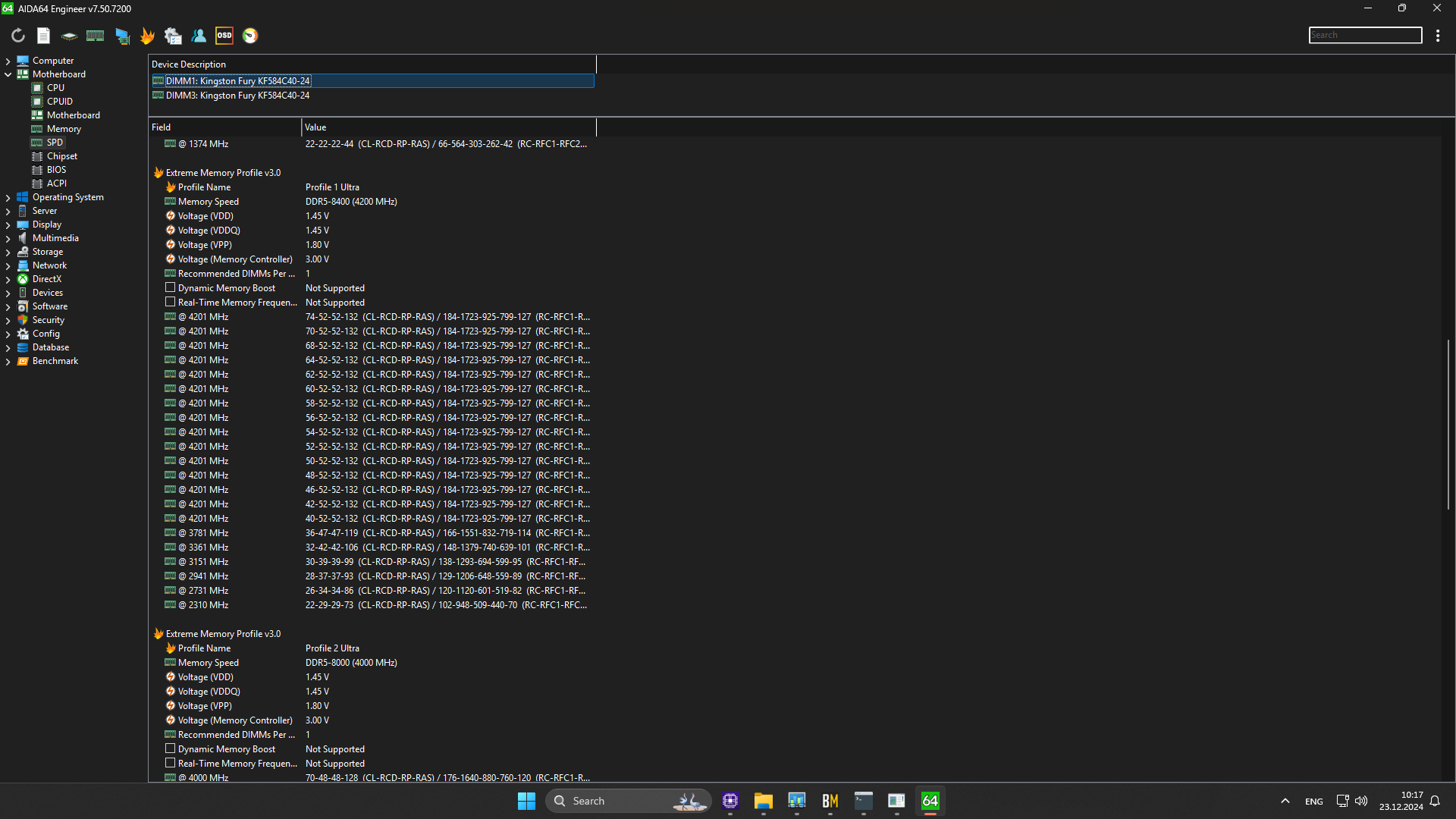Open the Report document icon

pyautogui.click(x=43, y=36)
